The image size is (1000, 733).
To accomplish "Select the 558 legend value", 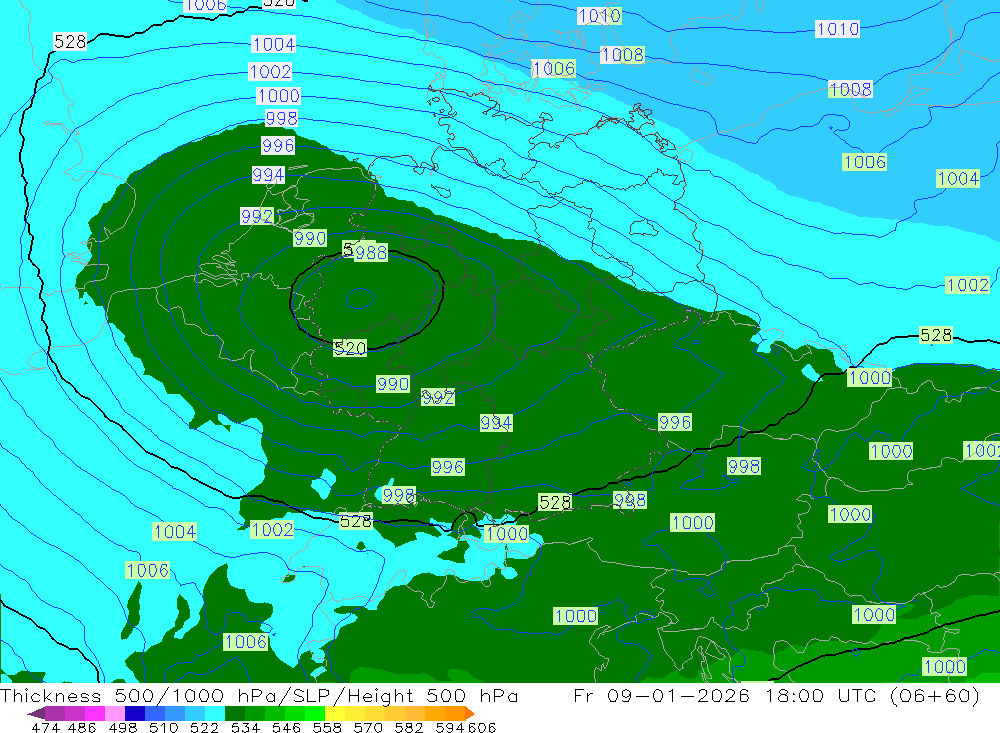I will pos(327,727).
